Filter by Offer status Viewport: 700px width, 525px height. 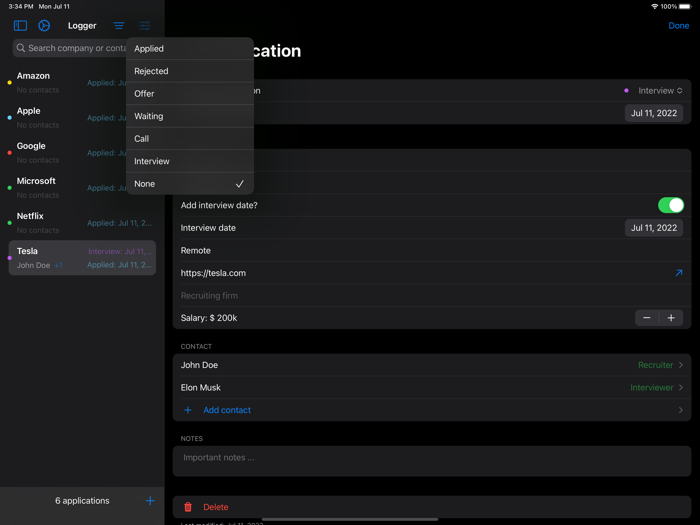pos(190,94)
